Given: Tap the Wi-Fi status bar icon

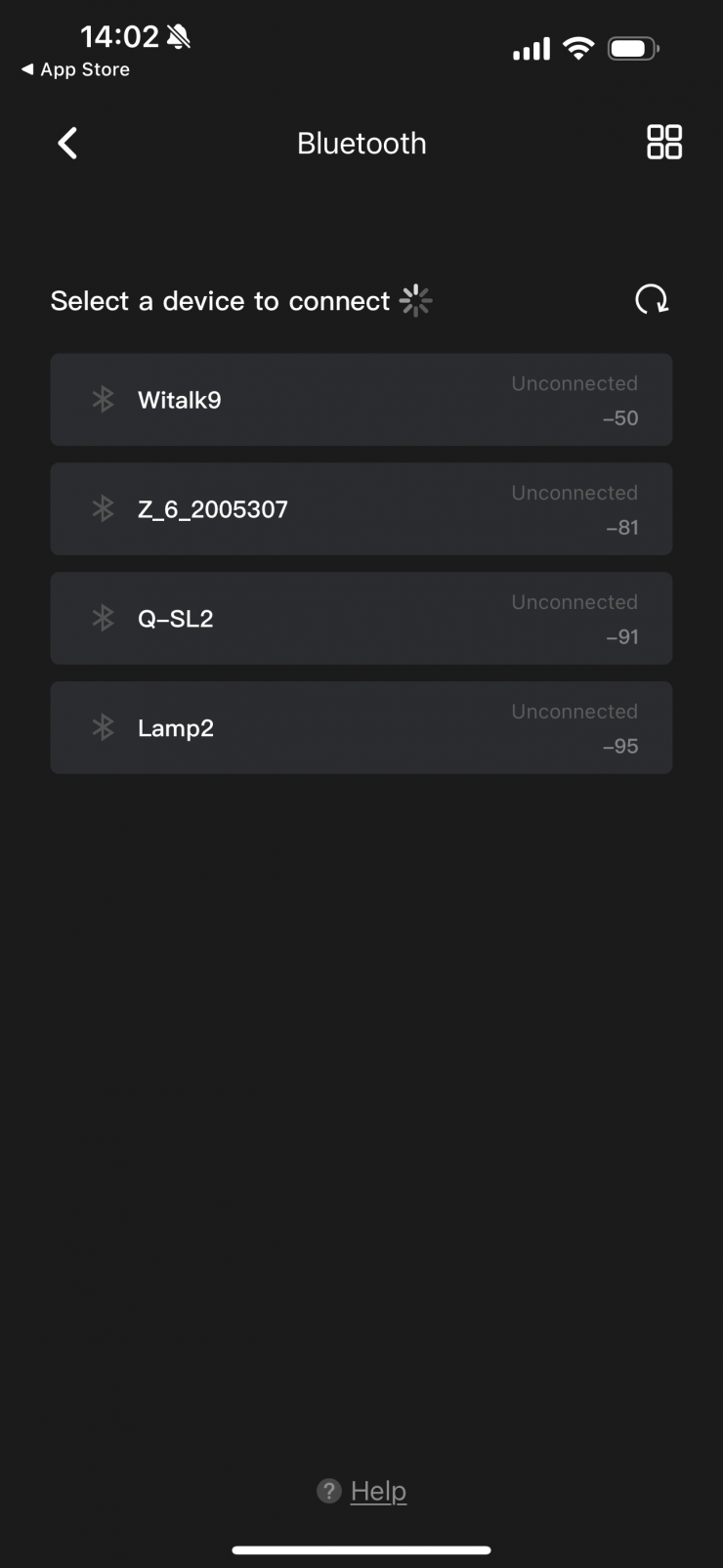Looking at the screenshot, I should coord(579,48).
